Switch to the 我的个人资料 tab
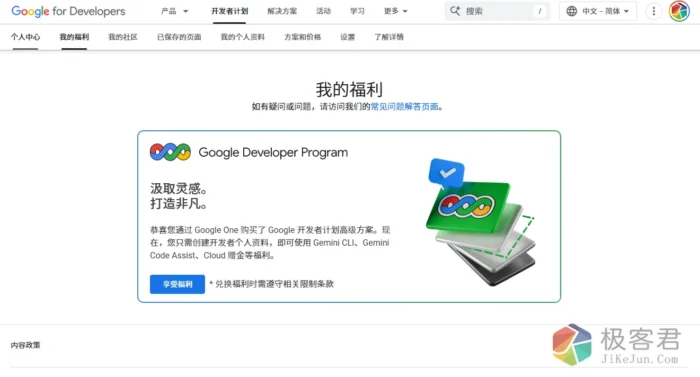This screenshot has height=377, width=700. tap(242, 37)
